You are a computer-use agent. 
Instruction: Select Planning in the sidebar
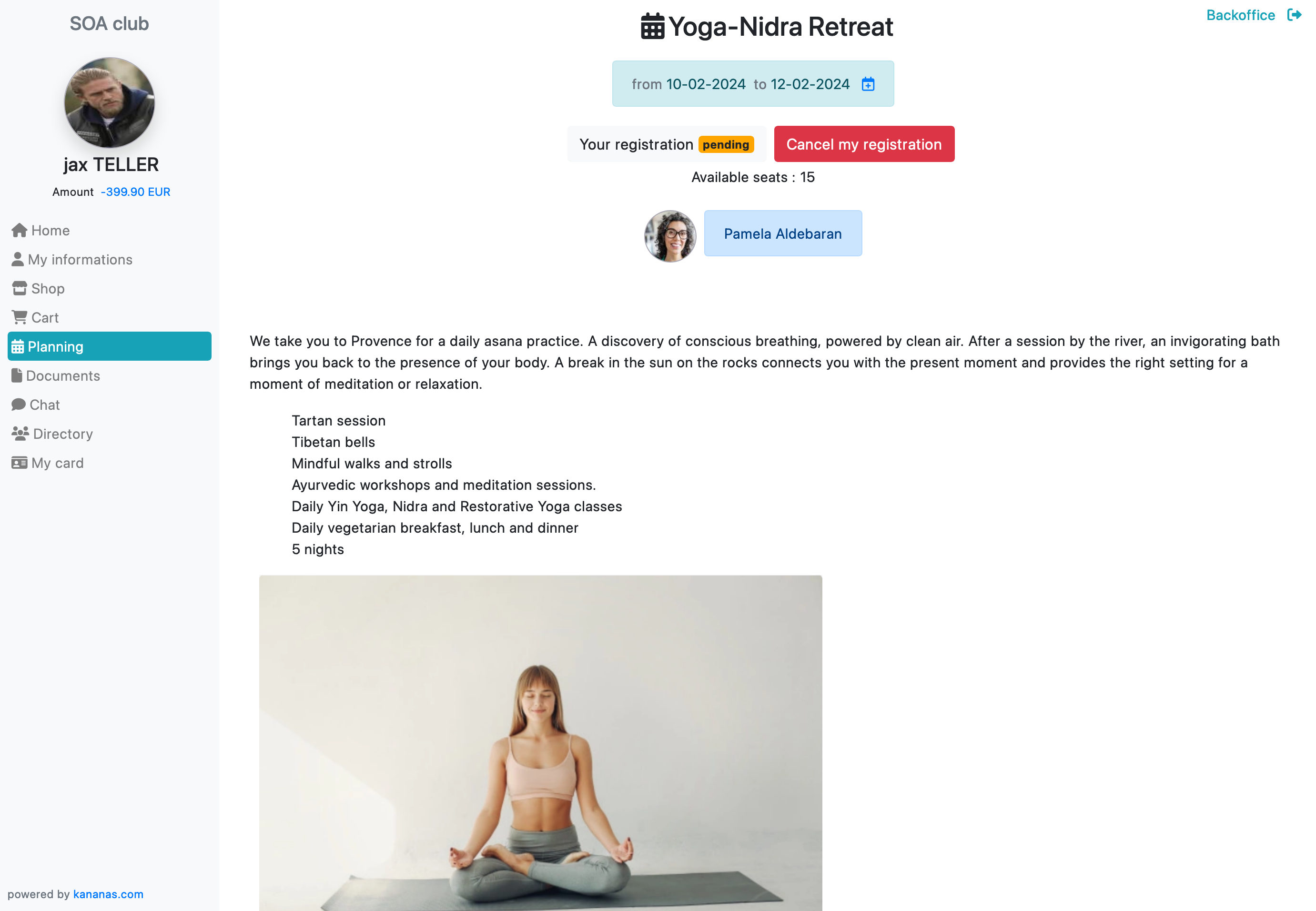click(110, 346)
